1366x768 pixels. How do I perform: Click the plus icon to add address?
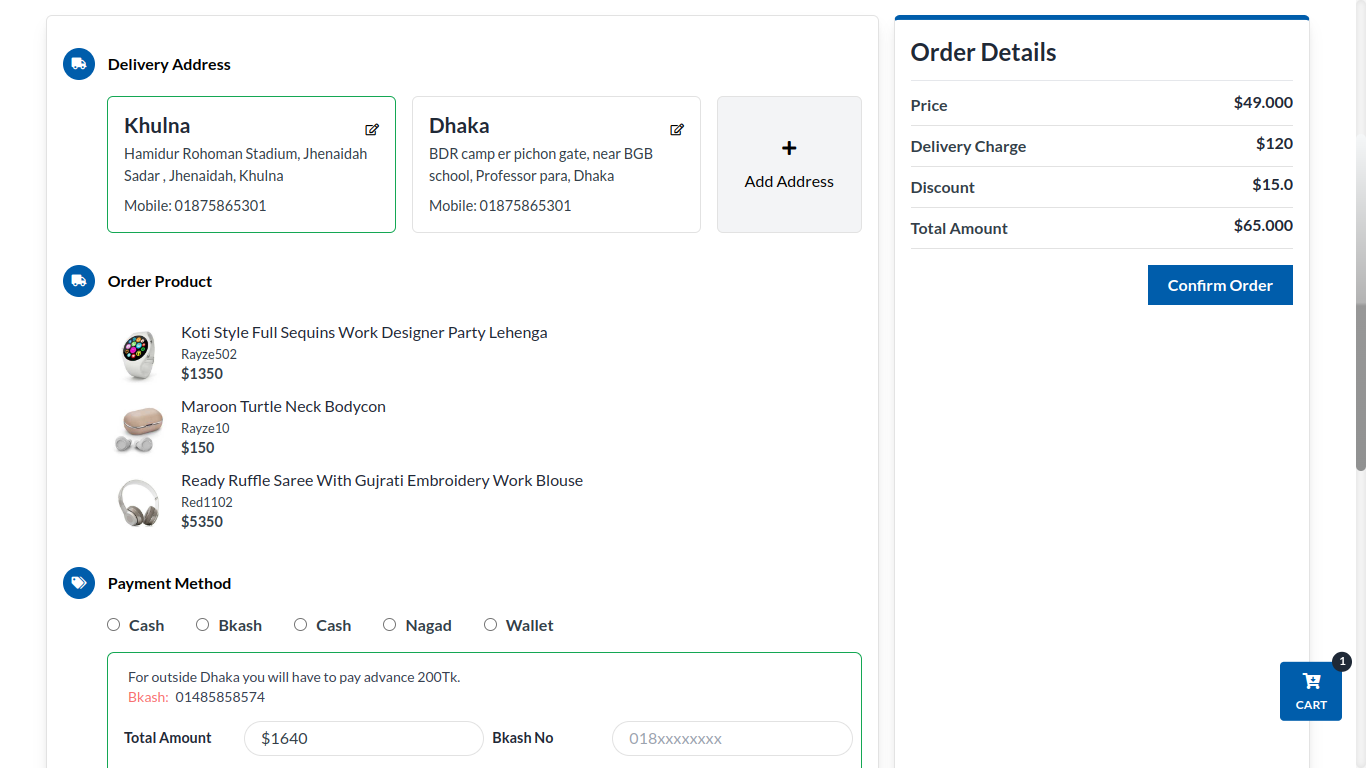(x=789, y=148)
